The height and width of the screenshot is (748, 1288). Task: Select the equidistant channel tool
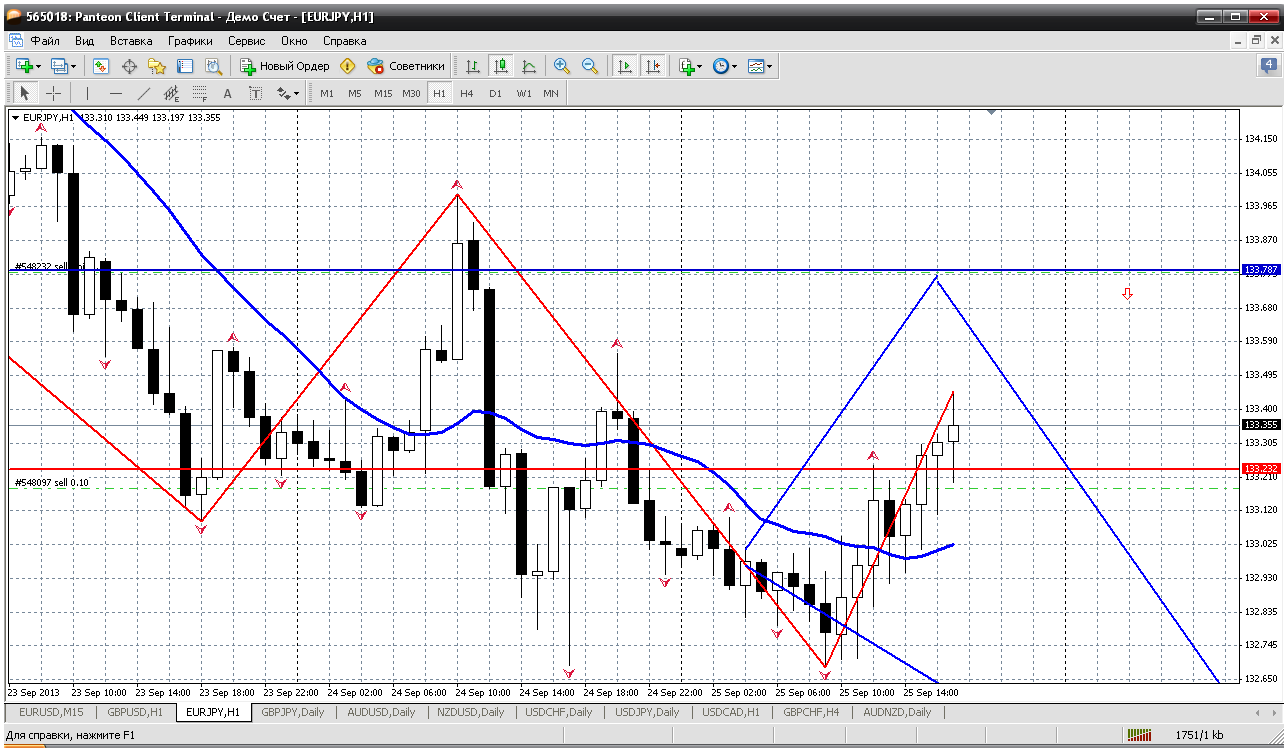coord(171,93)
